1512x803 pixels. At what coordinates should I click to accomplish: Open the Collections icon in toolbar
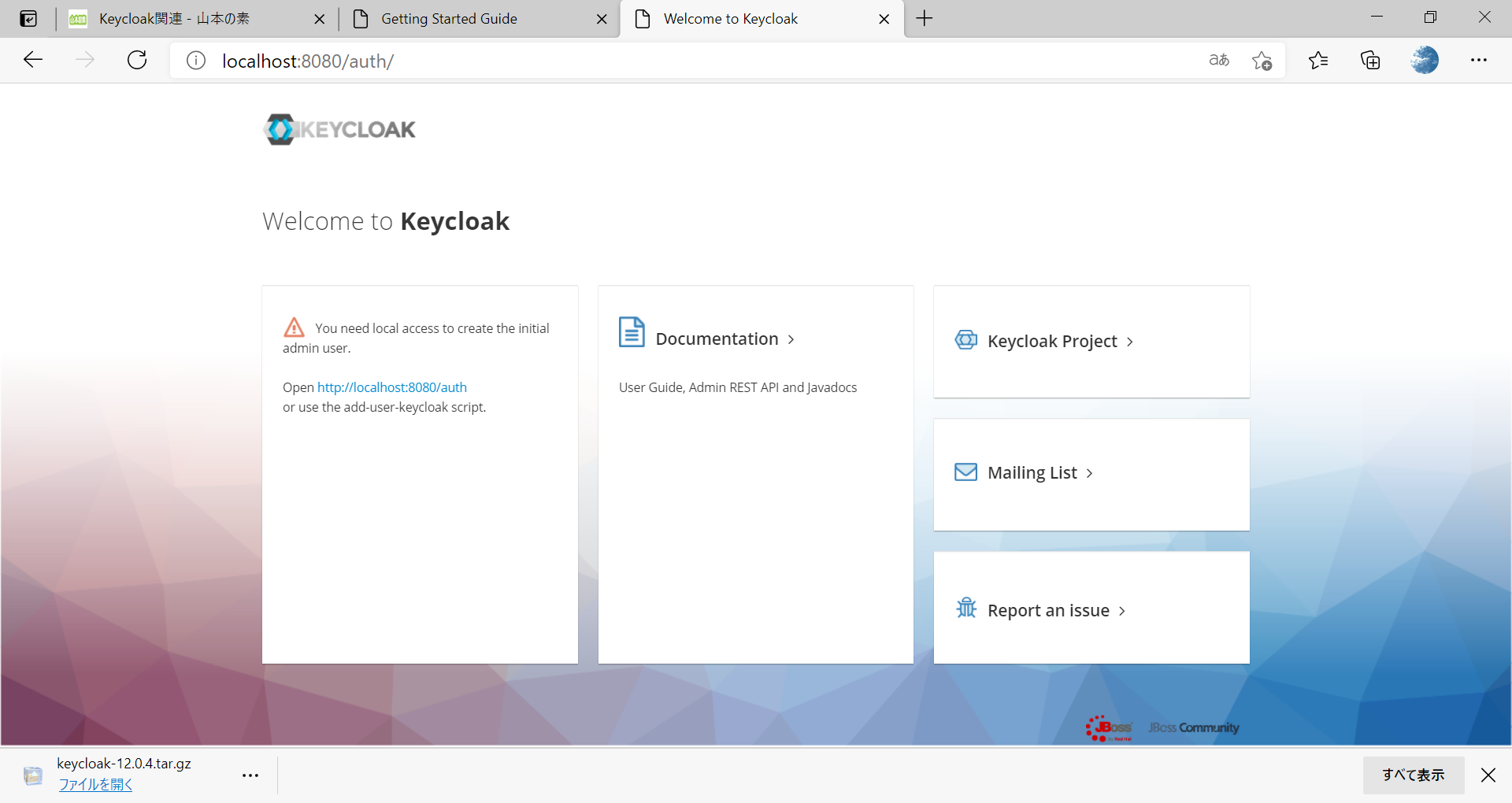click(x=1370, y=60)
